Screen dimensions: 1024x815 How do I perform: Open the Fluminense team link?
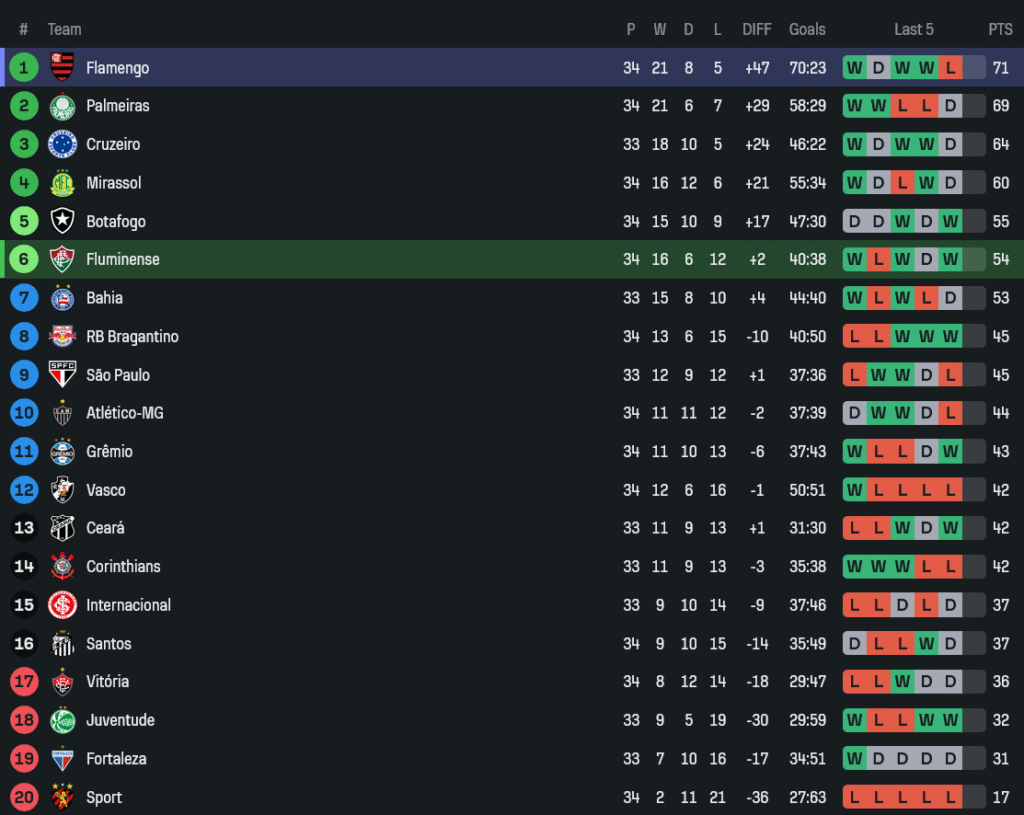point(122,260)
